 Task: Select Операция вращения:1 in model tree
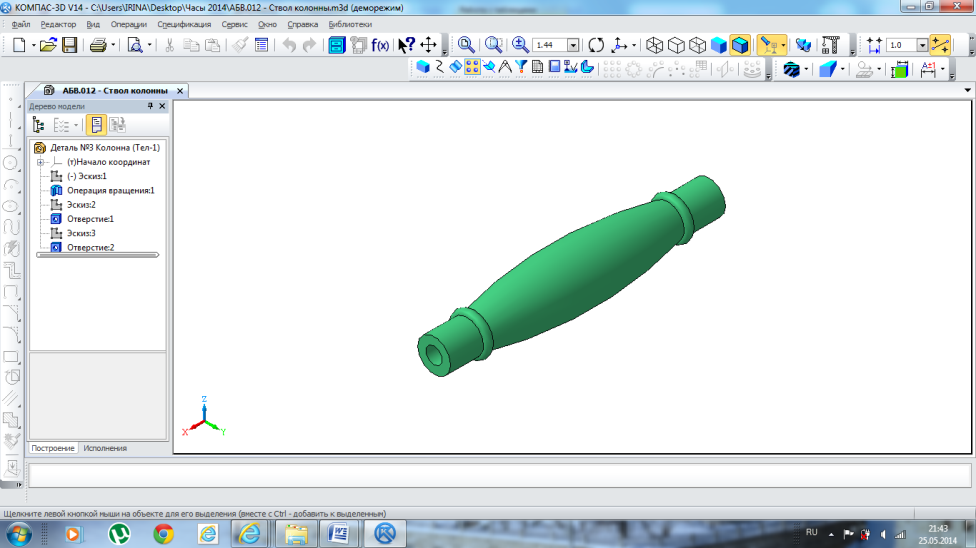(110, 190)
